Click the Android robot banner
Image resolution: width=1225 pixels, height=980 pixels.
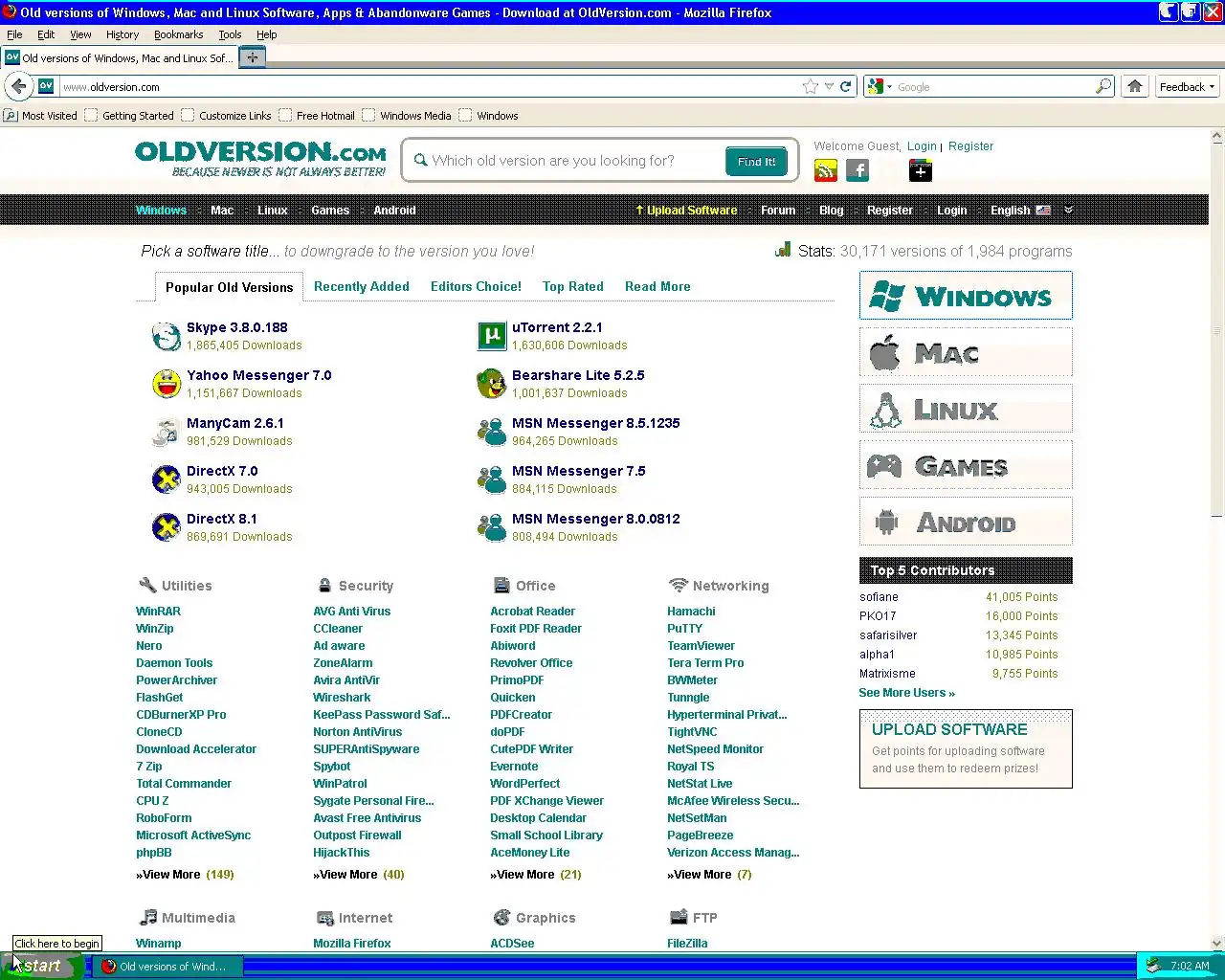[x=966, y=522]
